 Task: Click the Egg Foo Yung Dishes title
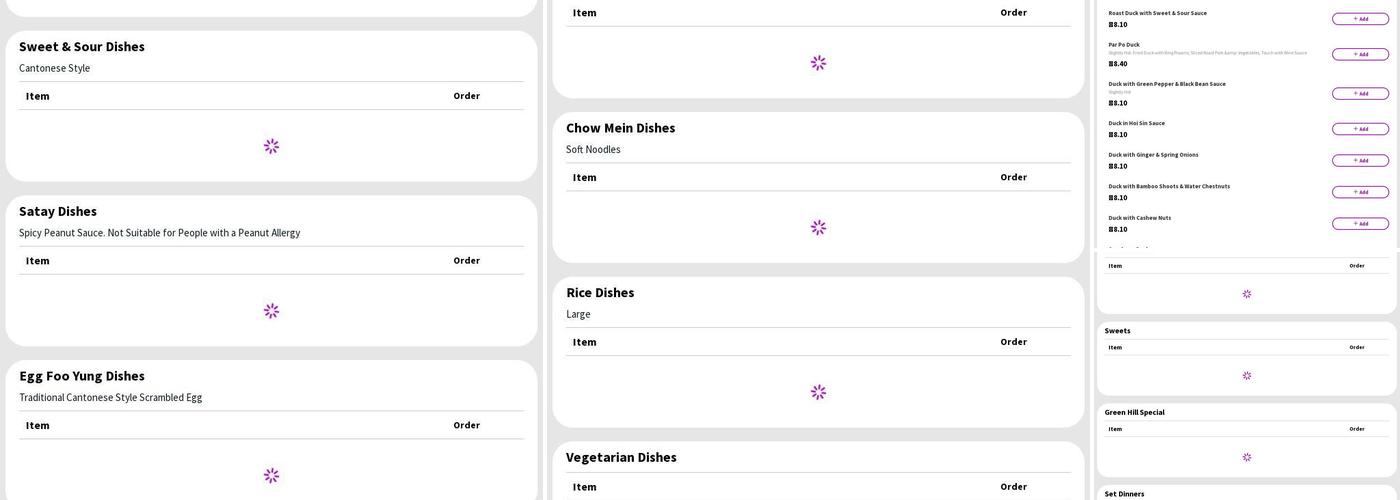(x=82, y=376)
